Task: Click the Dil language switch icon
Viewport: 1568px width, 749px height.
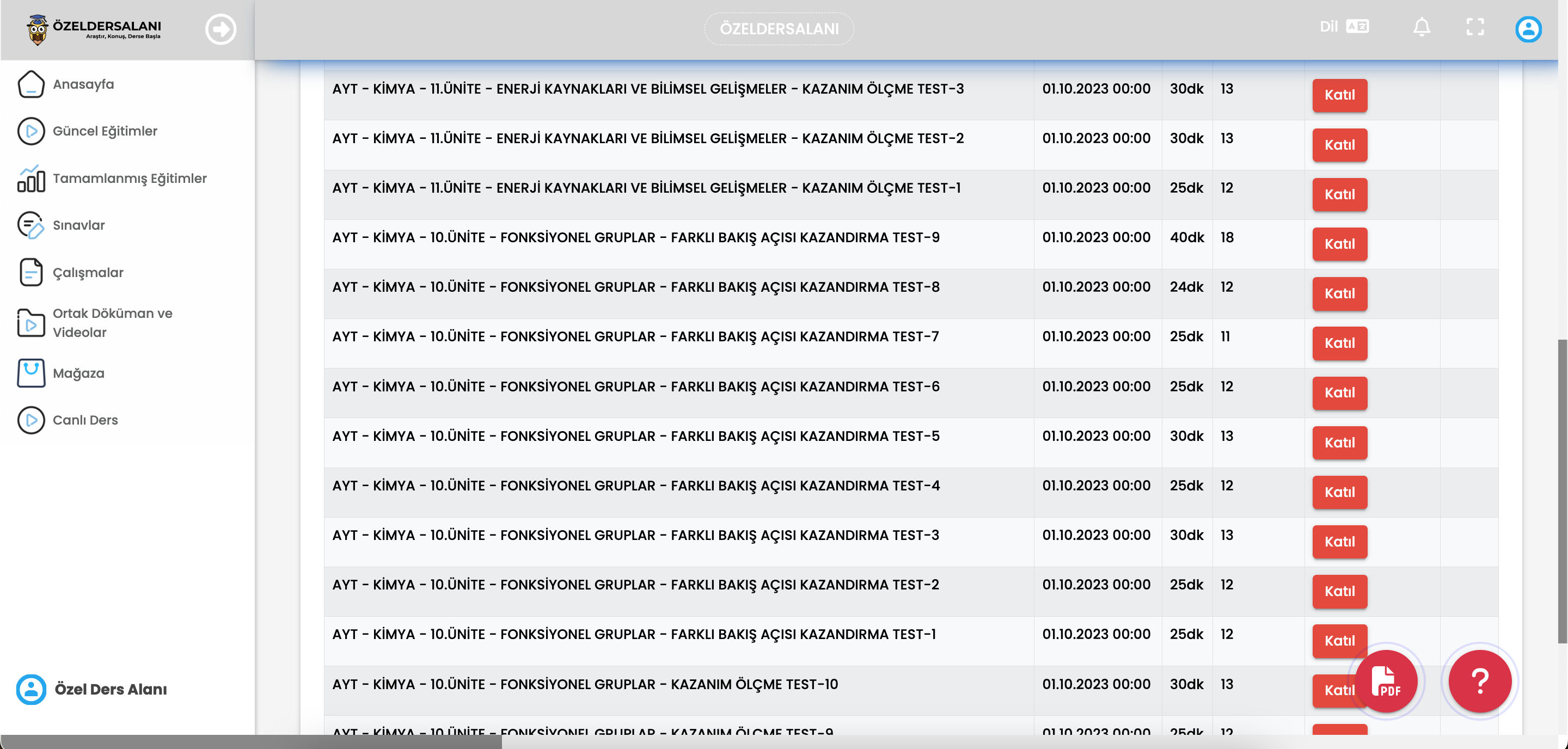Action: click(1357, 27)
